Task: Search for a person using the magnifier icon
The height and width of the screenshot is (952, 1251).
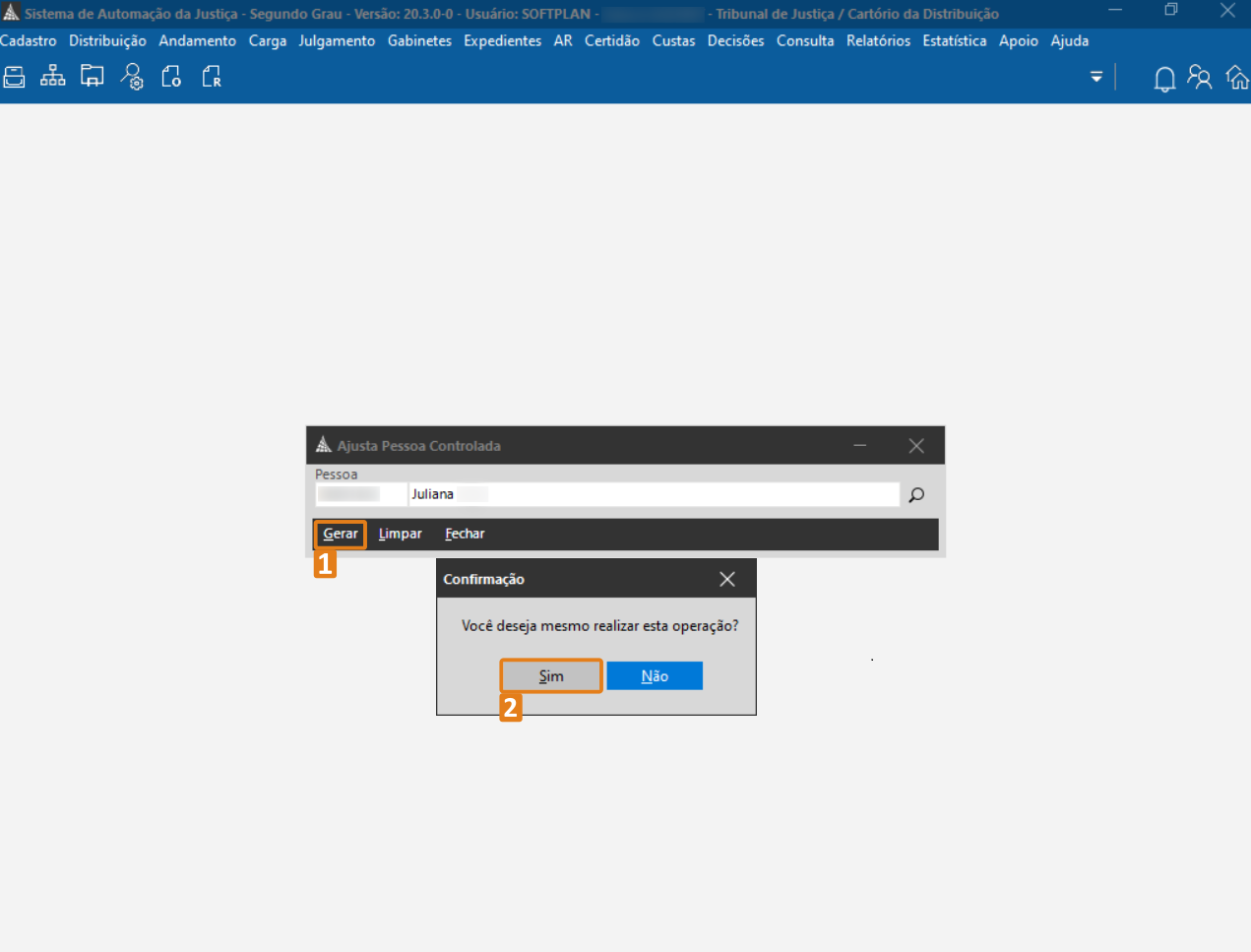Action: click(916, 495)
